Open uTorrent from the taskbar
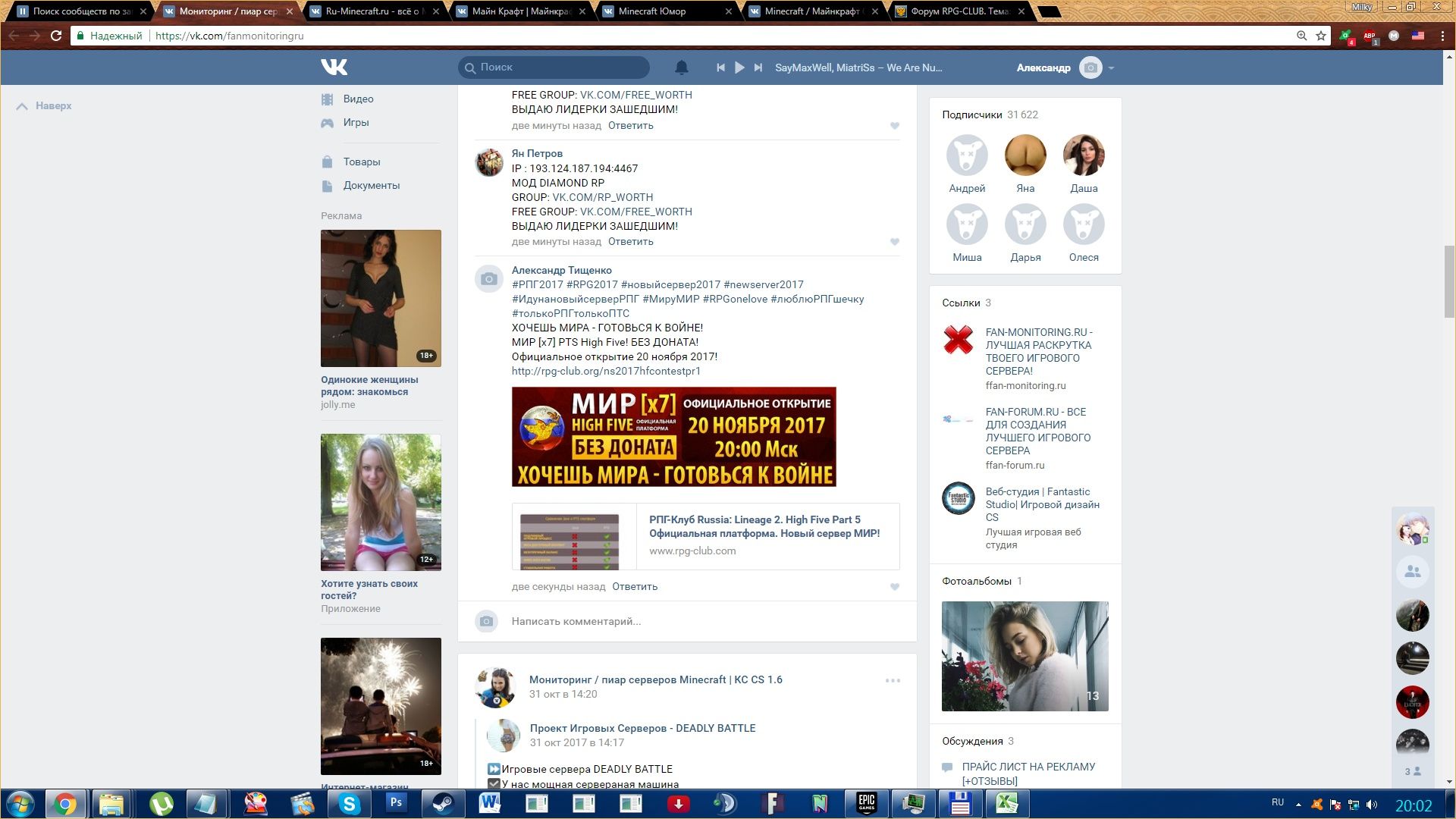The height and width of the screenshot is (819, 1456). [x=161, y=804]
